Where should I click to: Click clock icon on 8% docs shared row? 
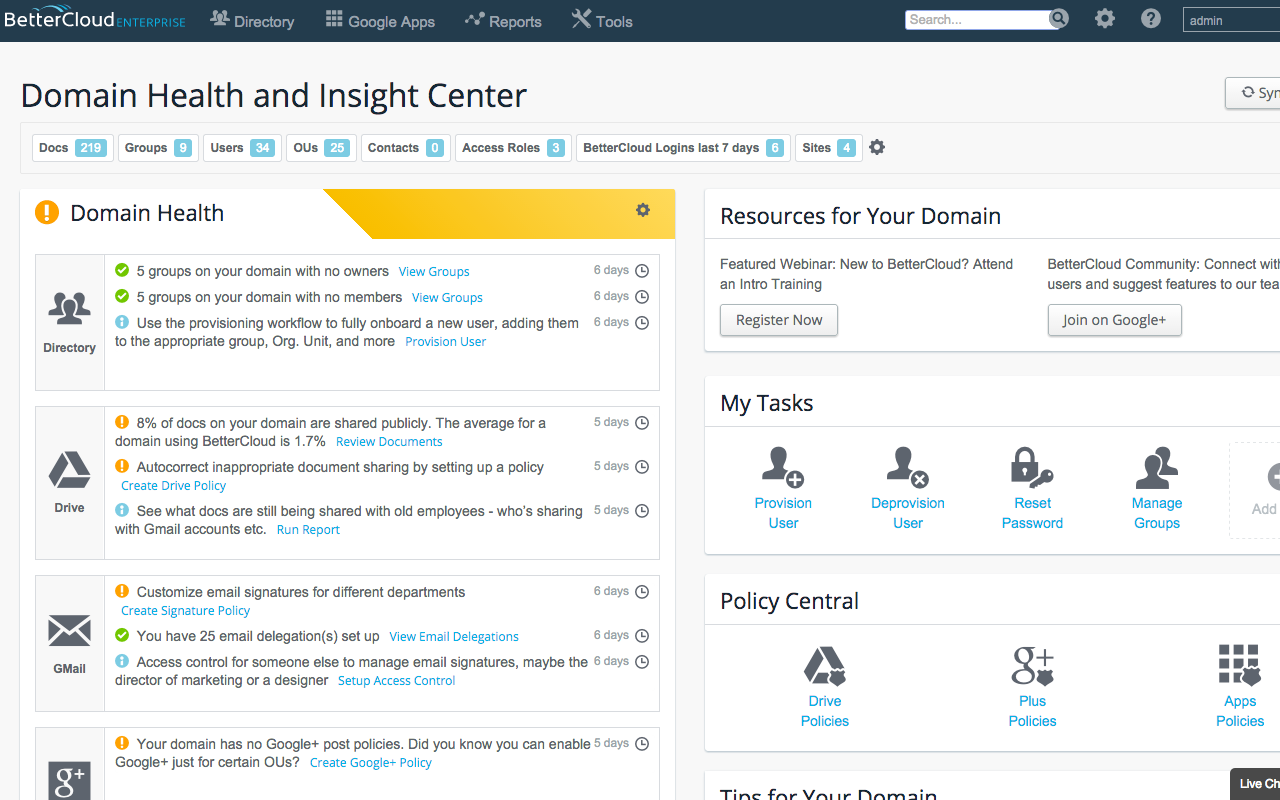click(x=642, y=423)
